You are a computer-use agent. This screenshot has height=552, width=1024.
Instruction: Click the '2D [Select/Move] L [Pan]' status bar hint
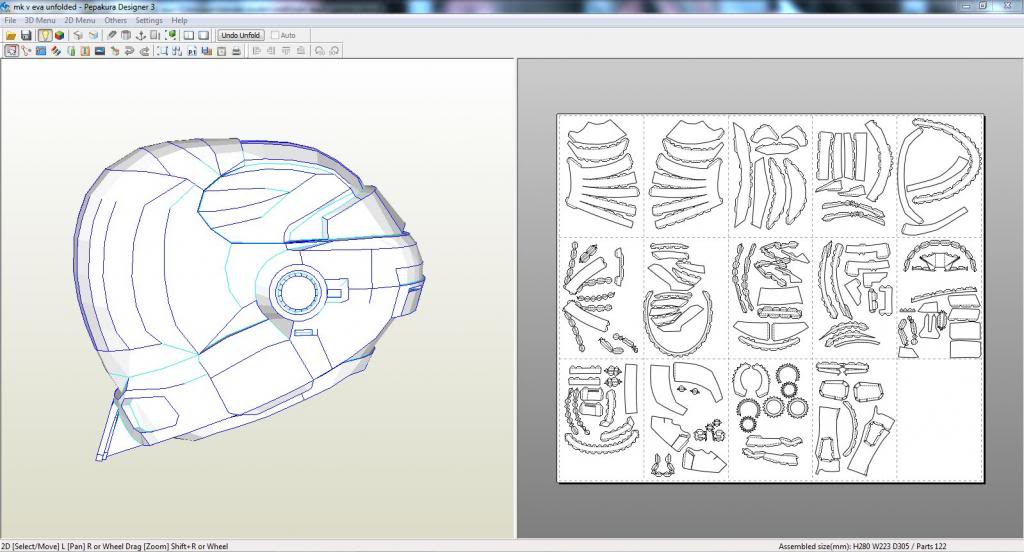[x=43, y=546]
